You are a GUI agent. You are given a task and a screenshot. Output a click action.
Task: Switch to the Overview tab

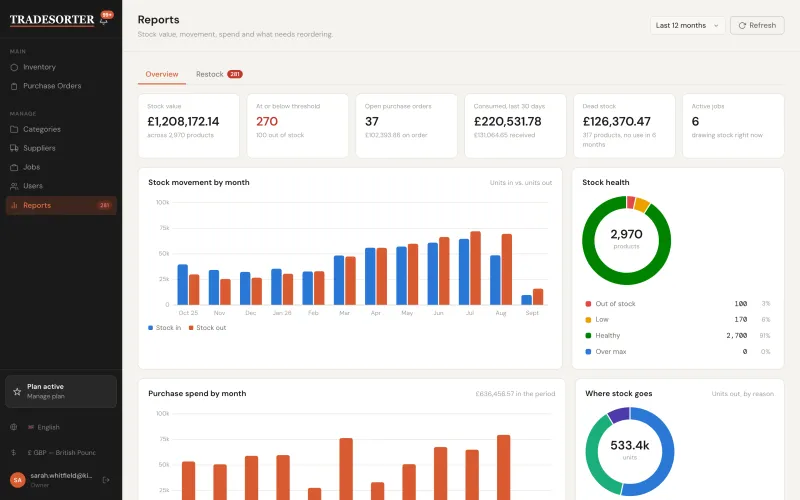click(x=162, y=74)
